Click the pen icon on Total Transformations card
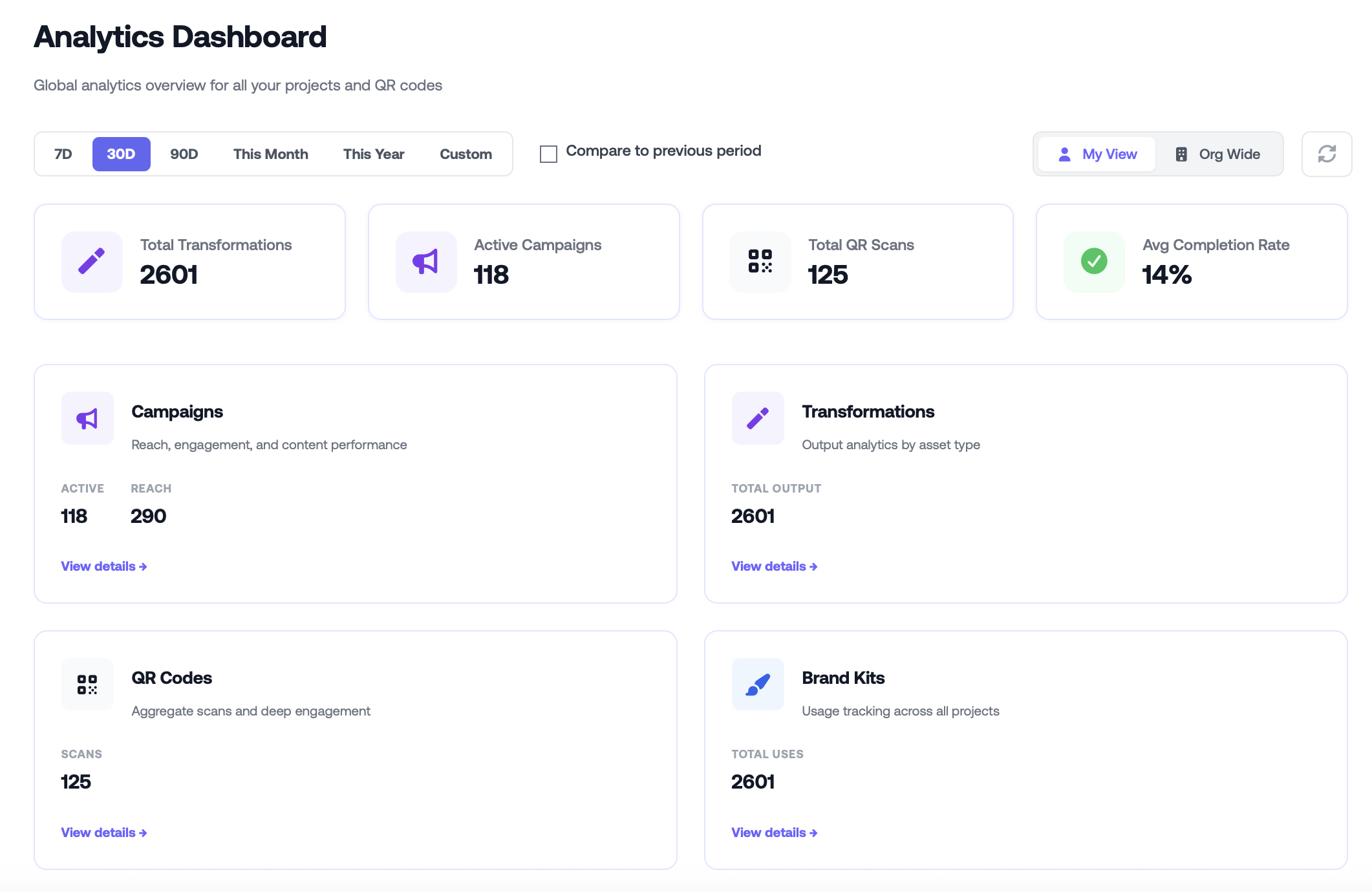This screenshot has width=1372, height=892. 91,262
